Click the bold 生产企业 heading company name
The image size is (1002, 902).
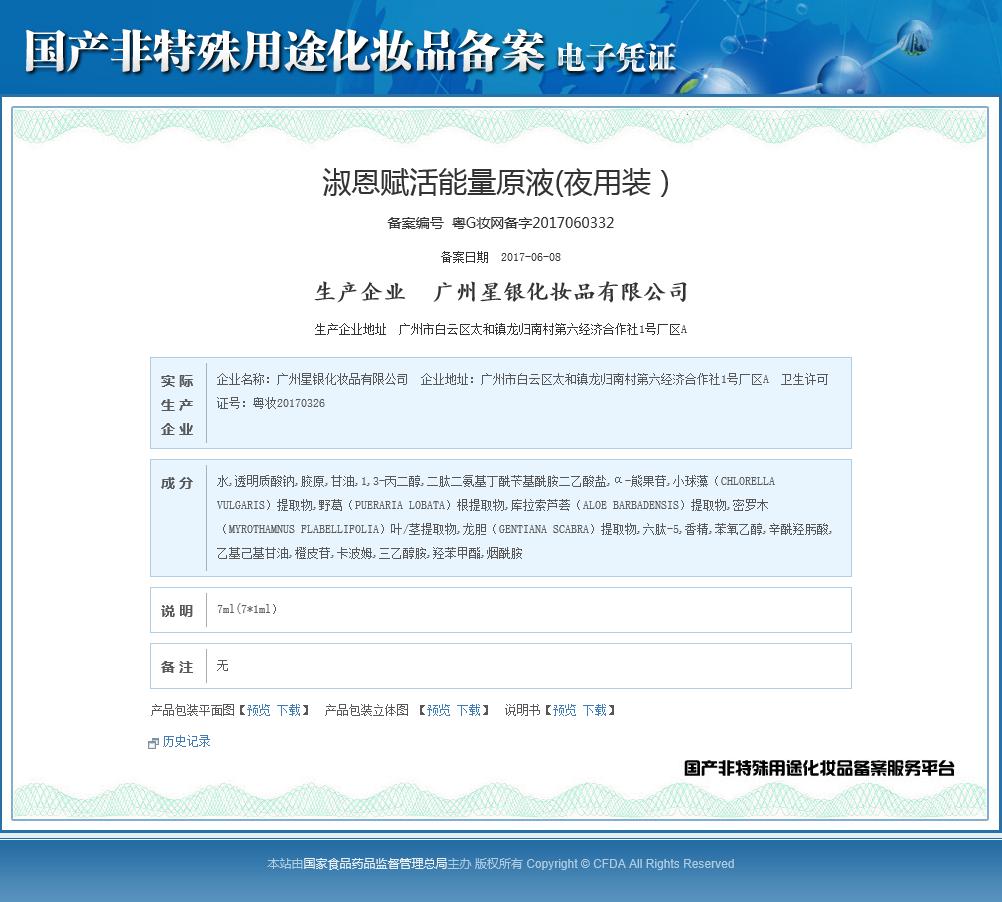tap(560, 292)
